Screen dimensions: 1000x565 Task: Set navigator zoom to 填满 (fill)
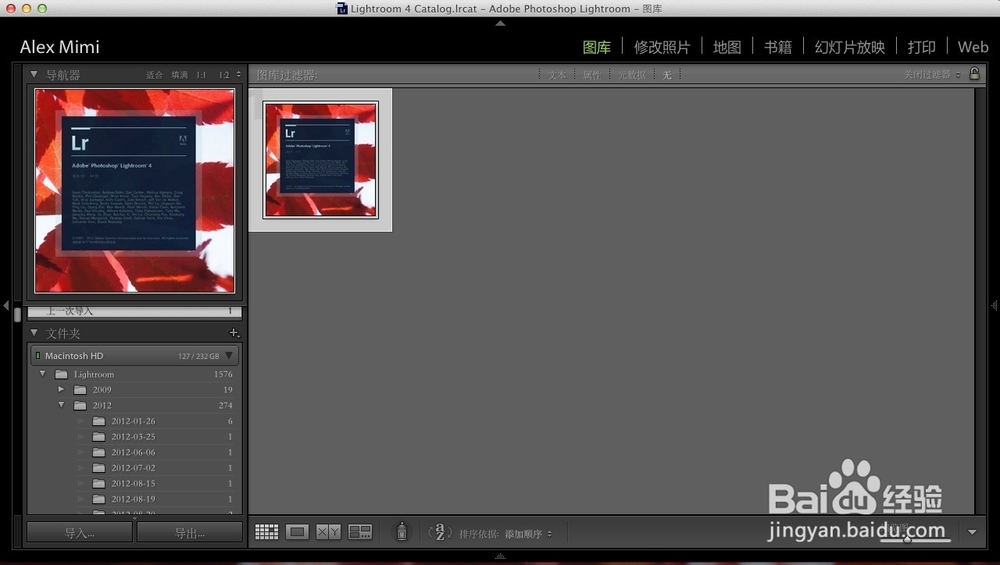point(179,75)
